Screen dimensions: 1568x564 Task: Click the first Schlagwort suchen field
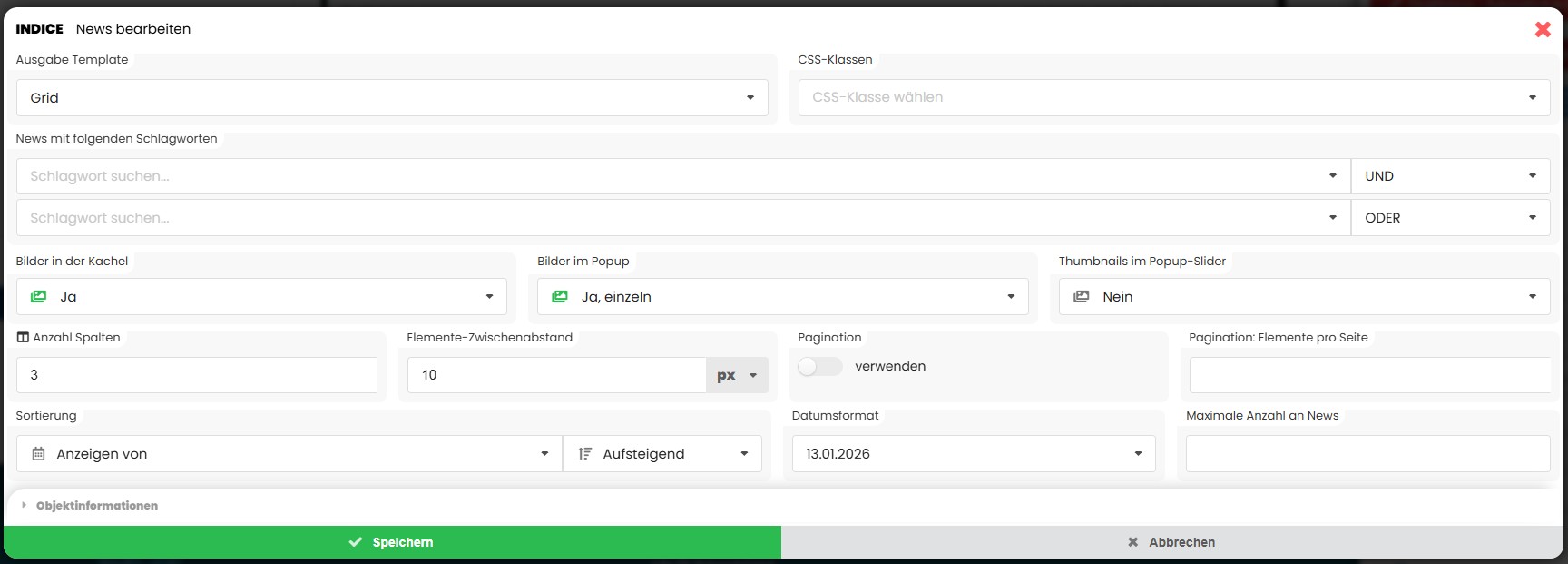coord(671,176)
